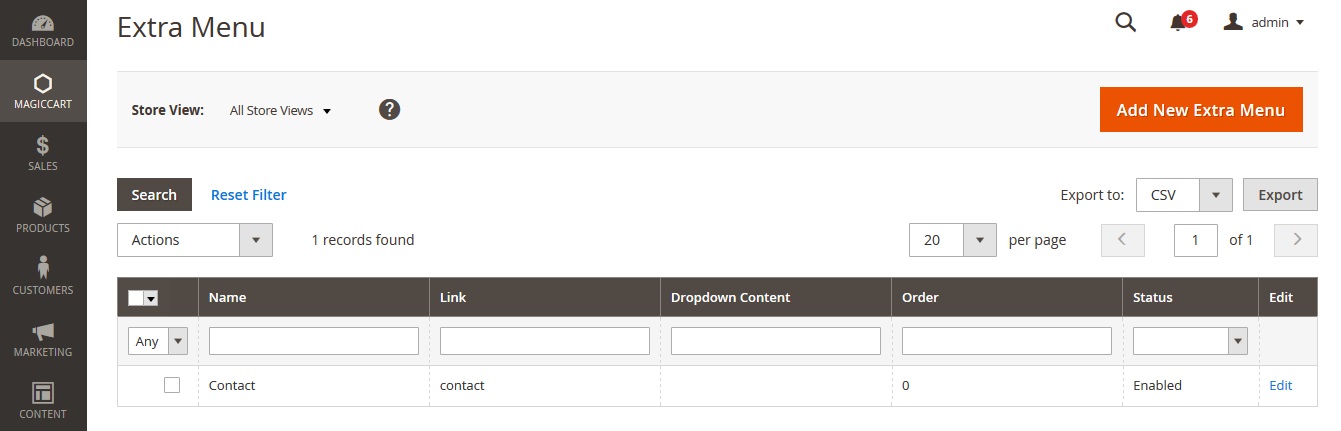Screen dimensions: 1341x431
Task: Click the search magnifier icon
Action: pyautogui.click(x=1126, y=22)
